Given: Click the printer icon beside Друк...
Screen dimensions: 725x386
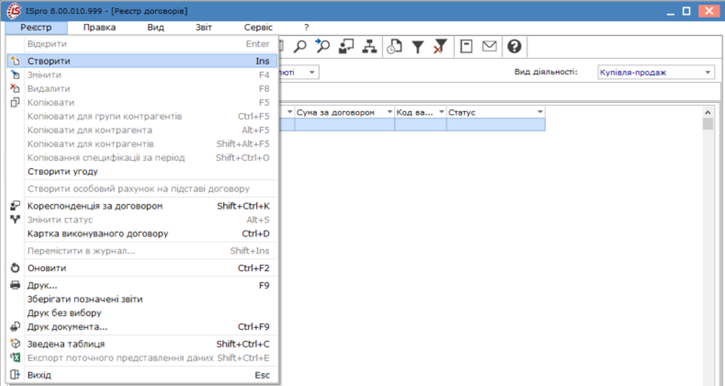Looking at the screenshot, I should pos(15,285).
